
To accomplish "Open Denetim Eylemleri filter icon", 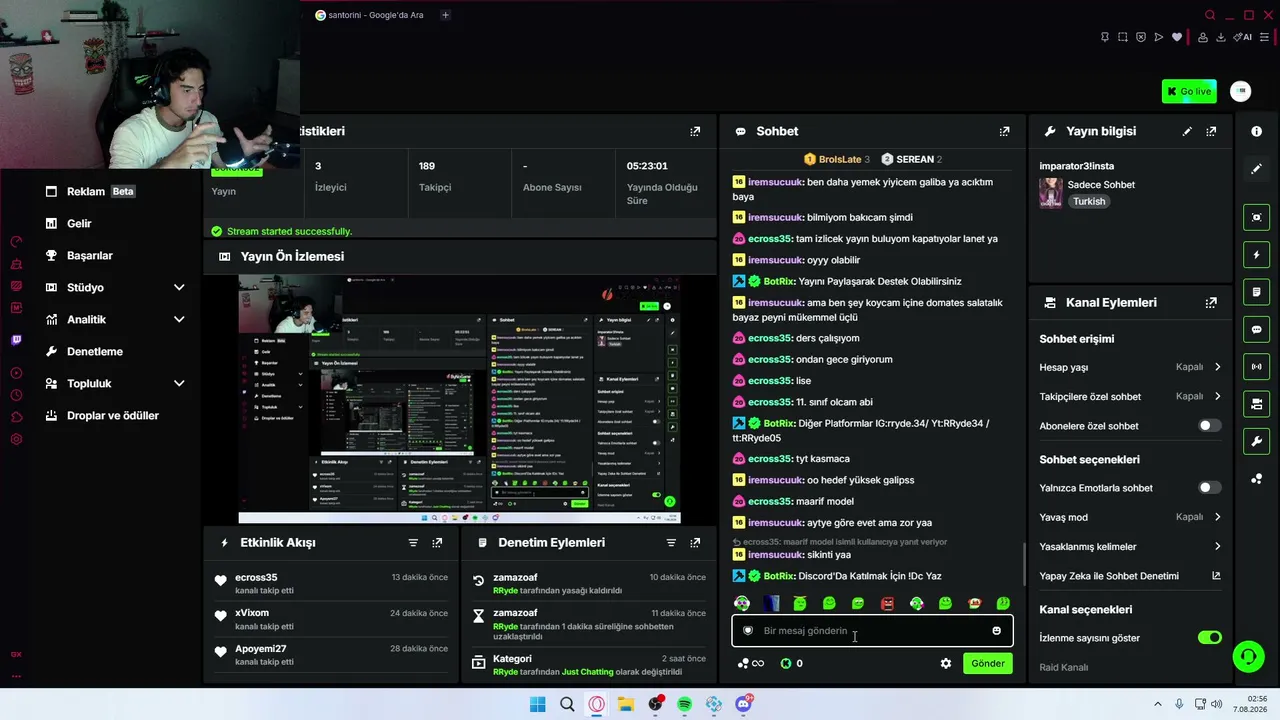I will coord(671,542).
